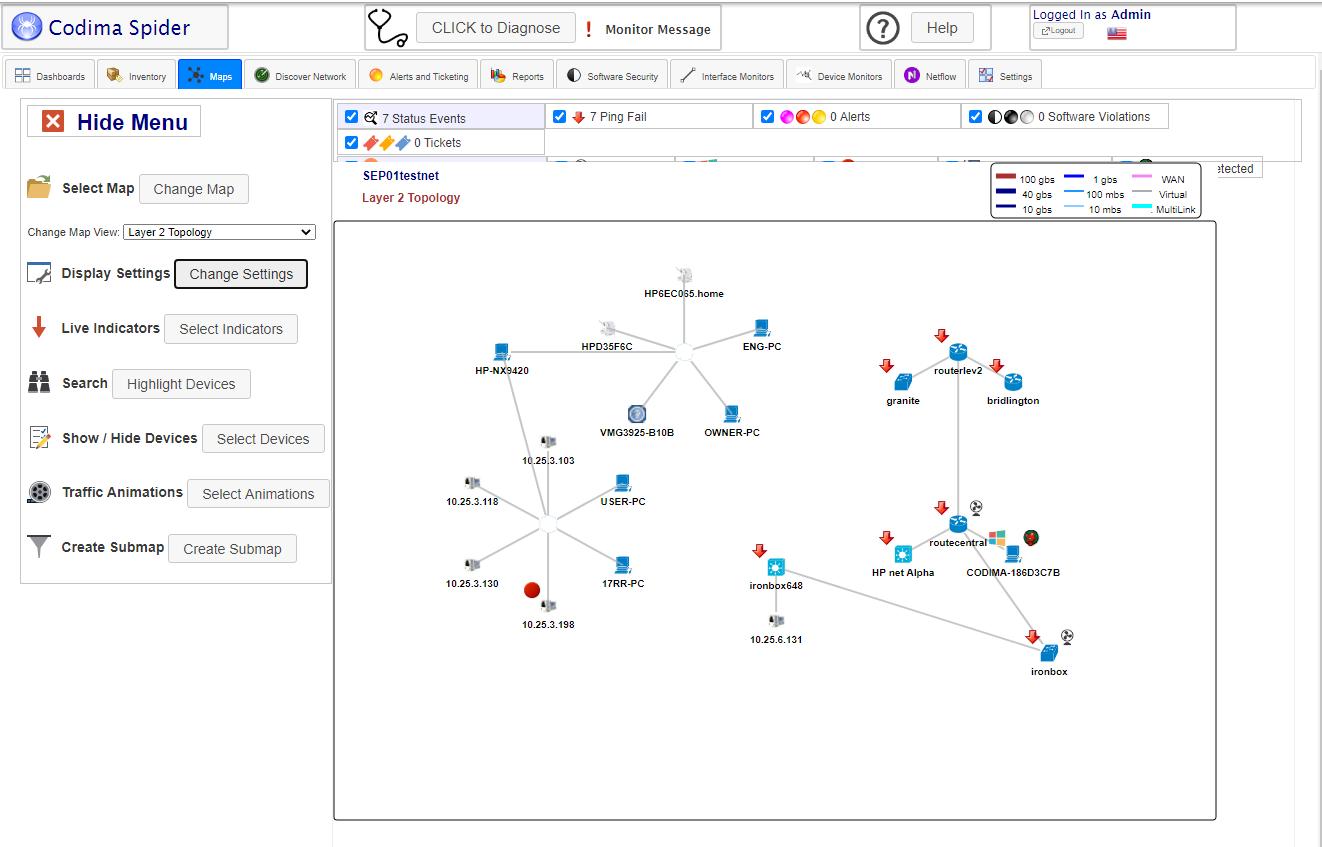Select the HP net Alpha switch icon
The height and width of the screenshot is (847, 1322).
tap(903, 554)
